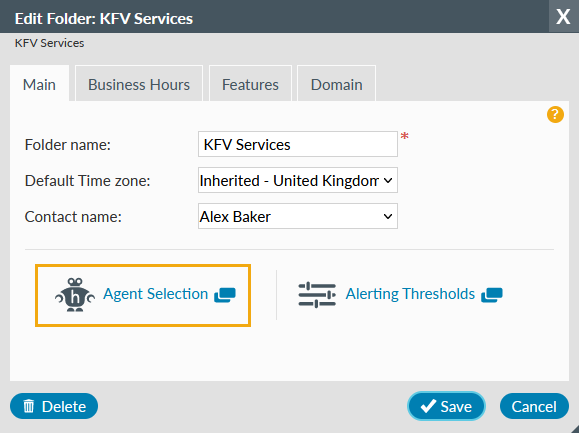
Task: Click the trash can icon on Delete
Action: (29, 406)
